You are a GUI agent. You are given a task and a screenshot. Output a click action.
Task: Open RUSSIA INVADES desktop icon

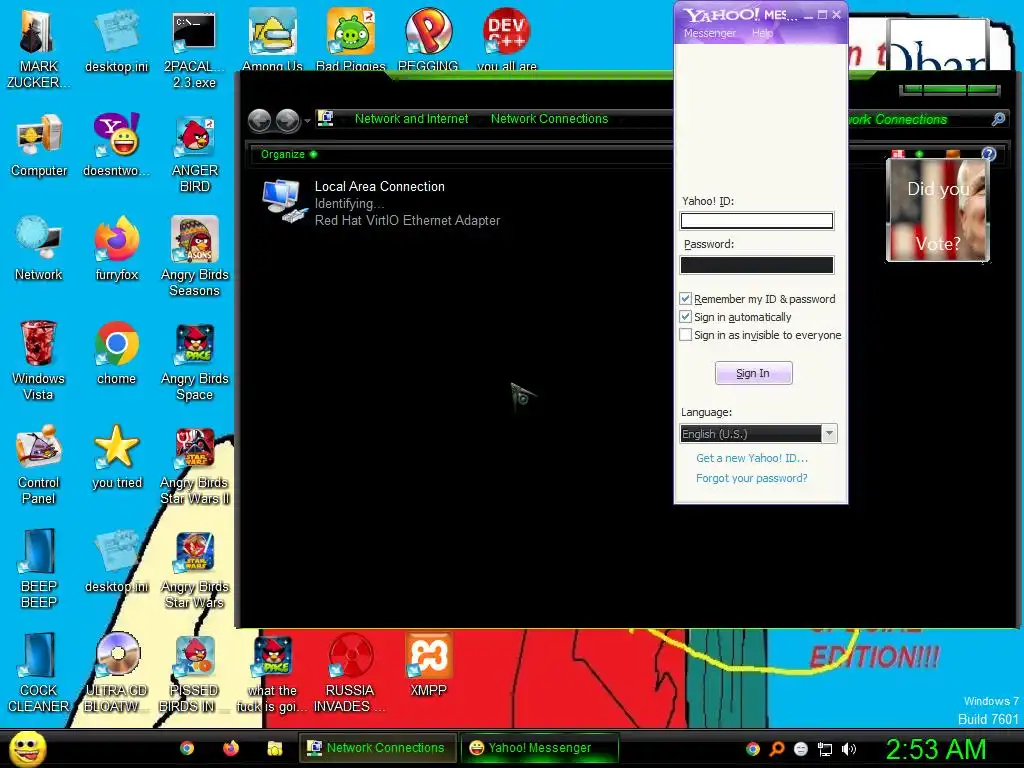[x=350, y=673]
